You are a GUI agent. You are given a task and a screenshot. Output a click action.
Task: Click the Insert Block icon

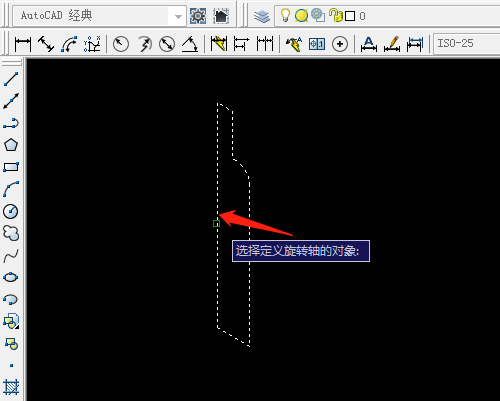point(11,321)
